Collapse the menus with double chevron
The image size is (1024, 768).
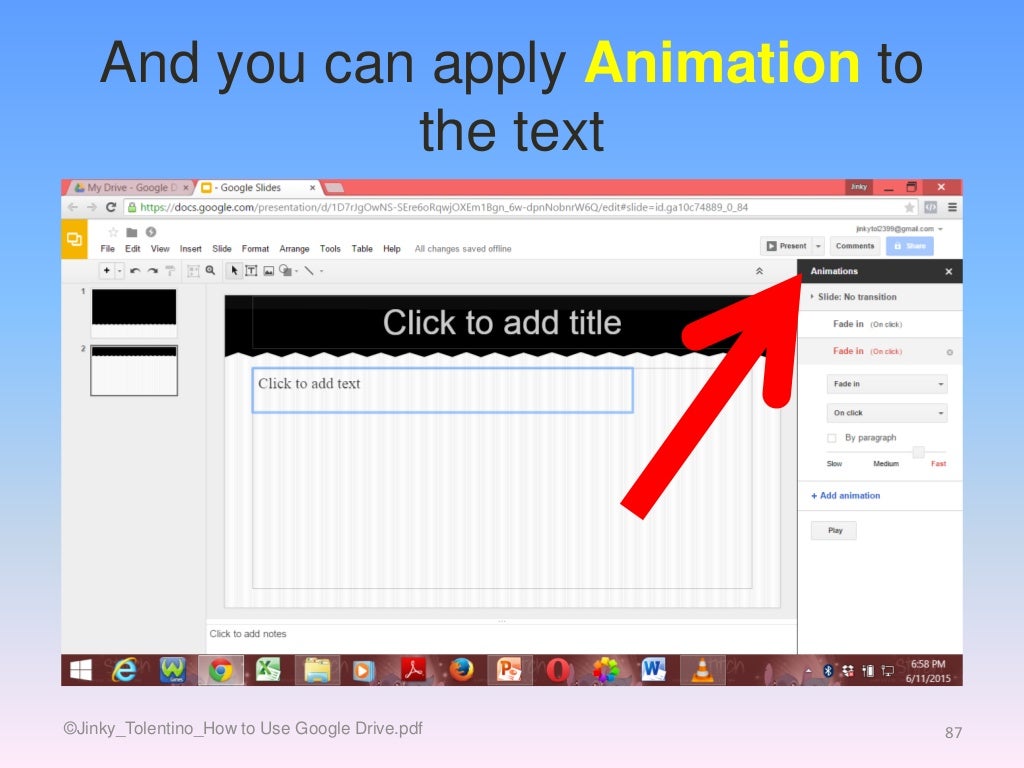tap(760, 271)
